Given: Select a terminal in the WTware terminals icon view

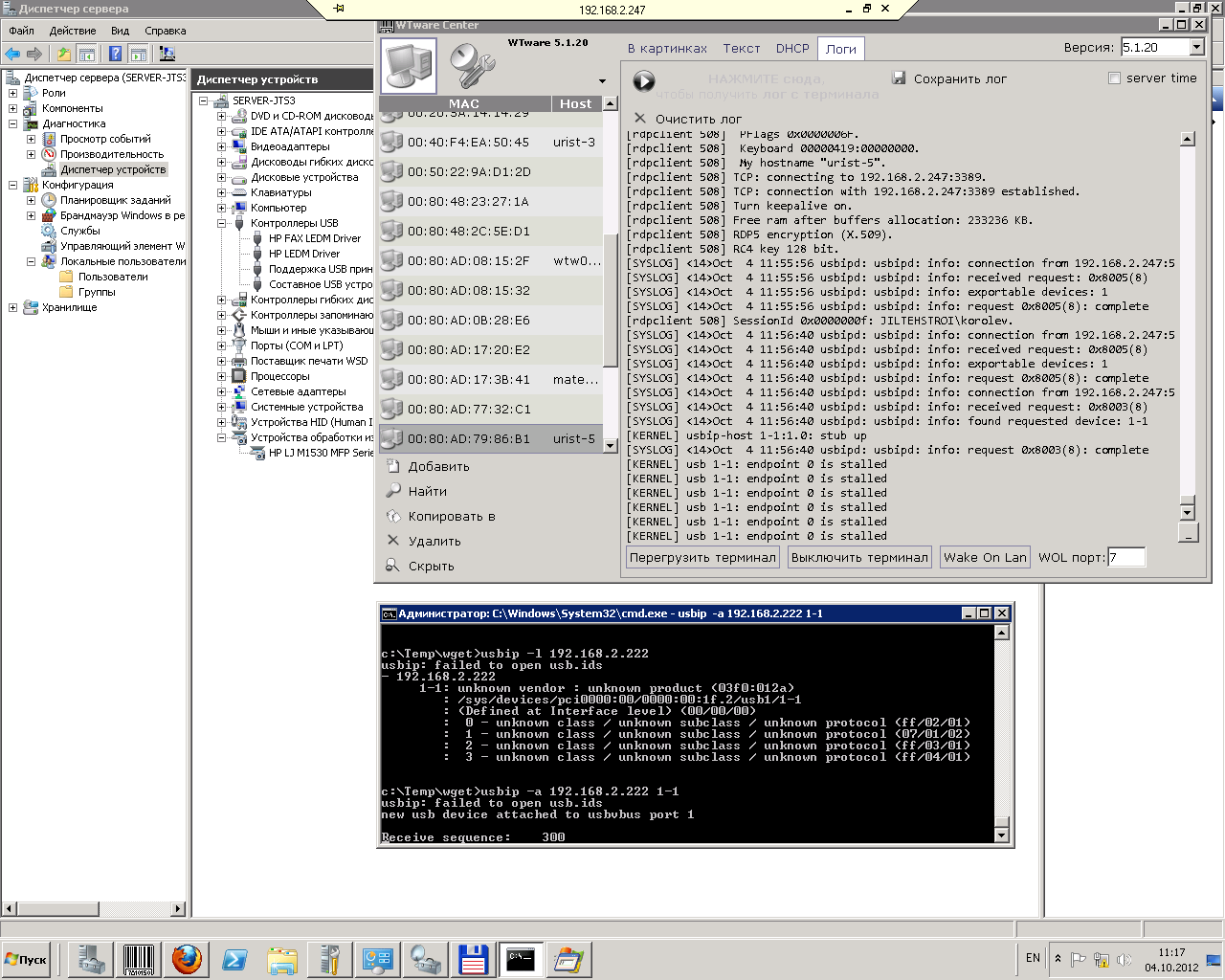Looking at the screenshot, I should click(409, 65).
